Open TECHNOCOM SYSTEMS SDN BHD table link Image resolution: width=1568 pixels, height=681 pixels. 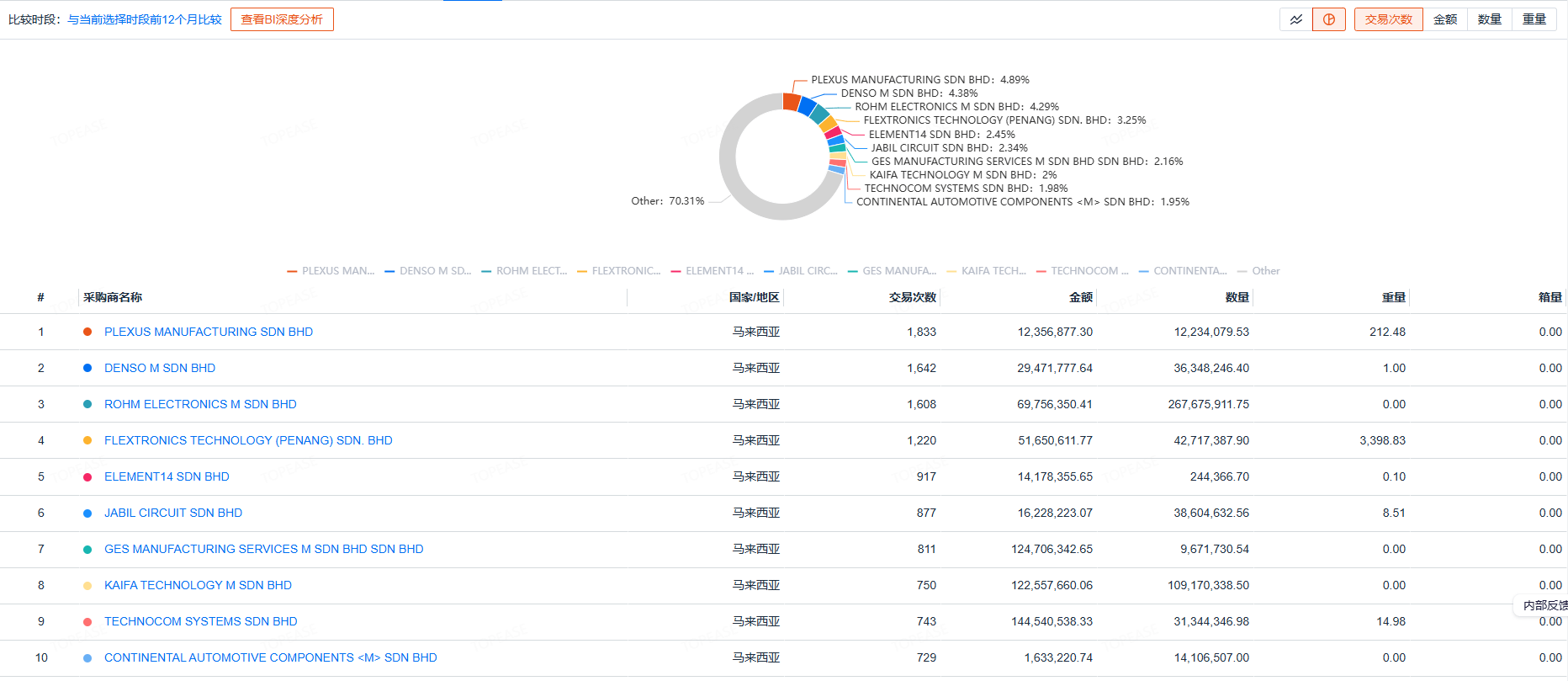click(201, 621)
